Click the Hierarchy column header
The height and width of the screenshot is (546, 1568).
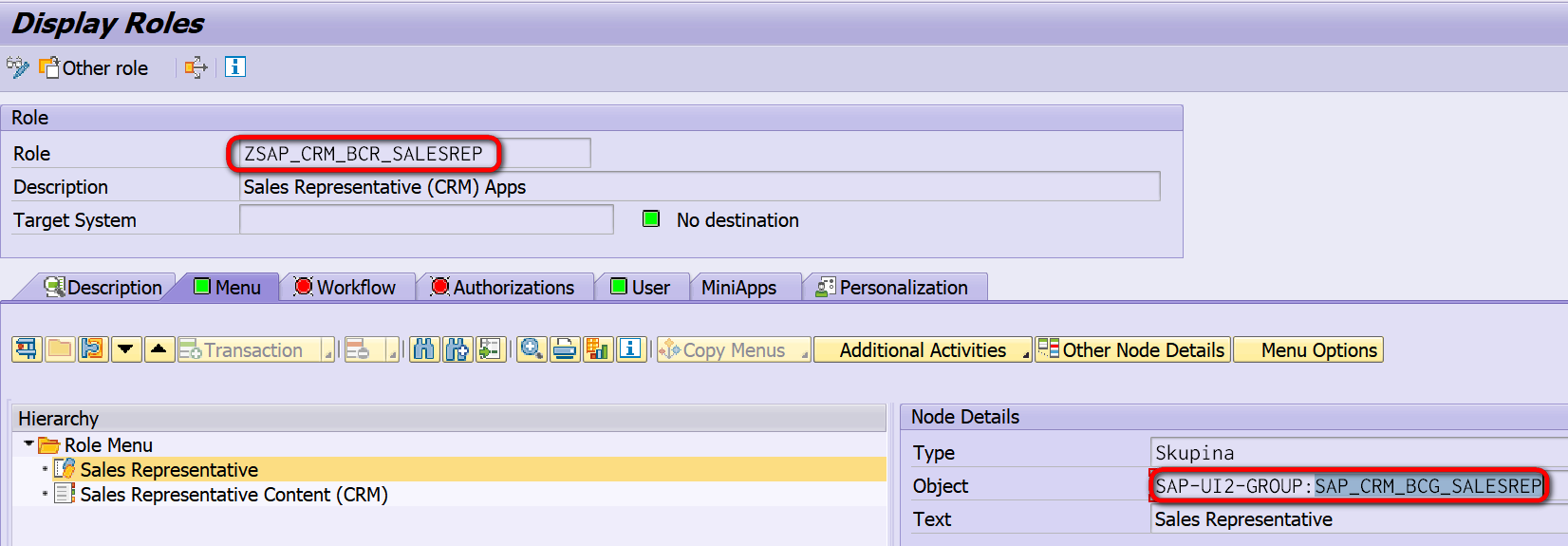click(x=449, y=418)
